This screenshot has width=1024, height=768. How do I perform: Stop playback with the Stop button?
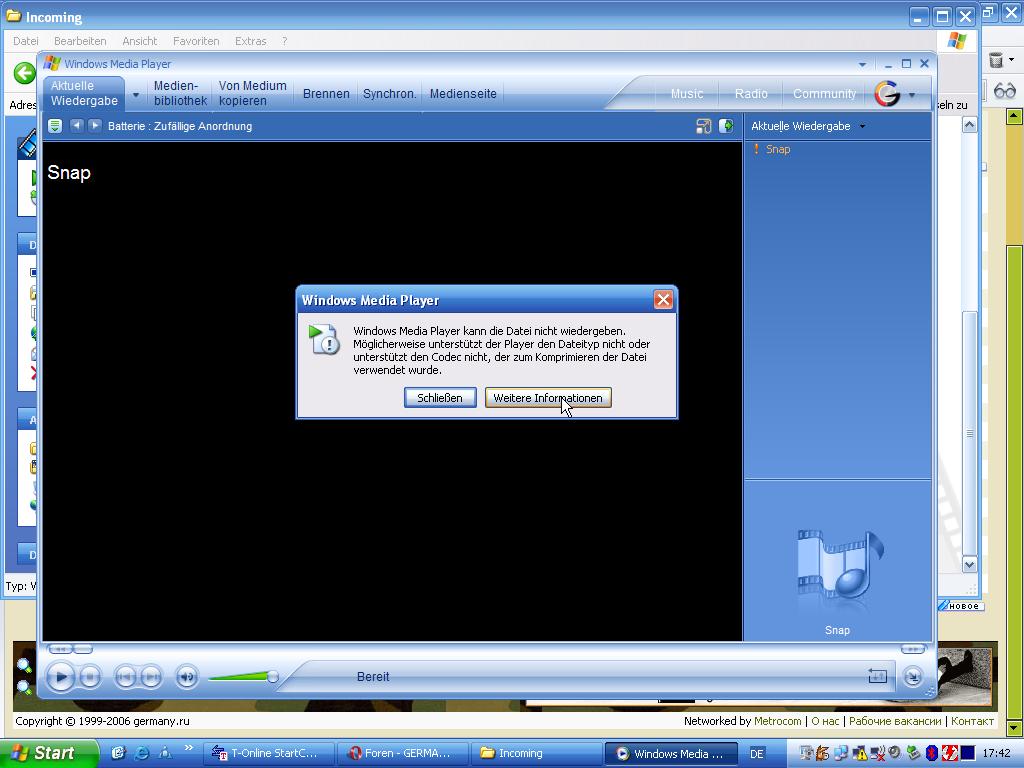click(90, 677)
